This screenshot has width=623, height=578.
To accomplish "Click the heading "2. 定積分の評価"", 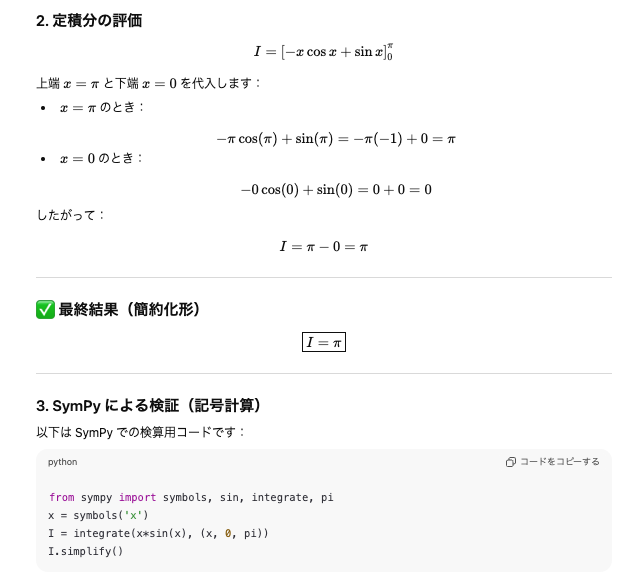I will coord(89,20).
